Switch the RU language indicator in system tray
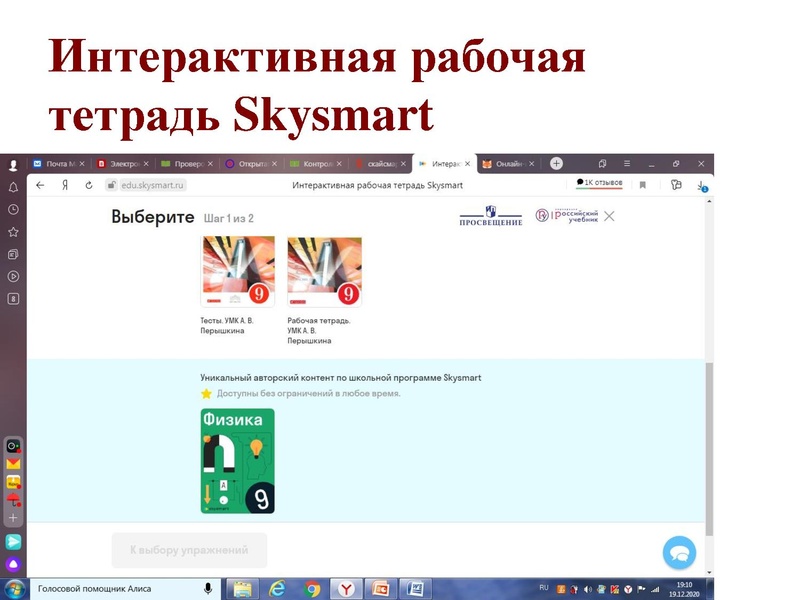This screenshot has height=600, width=800. pos(543,588)
